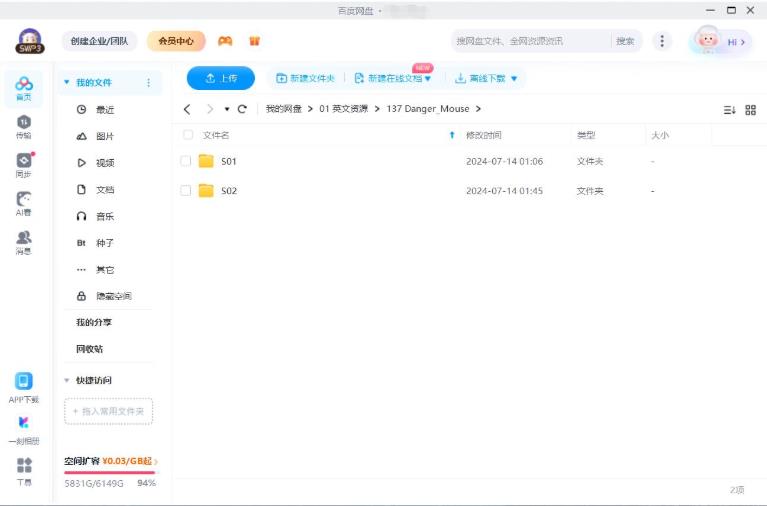This screenshot has width=767, height=506.
Task: Click the search files input field
Action: click(531, 41)
